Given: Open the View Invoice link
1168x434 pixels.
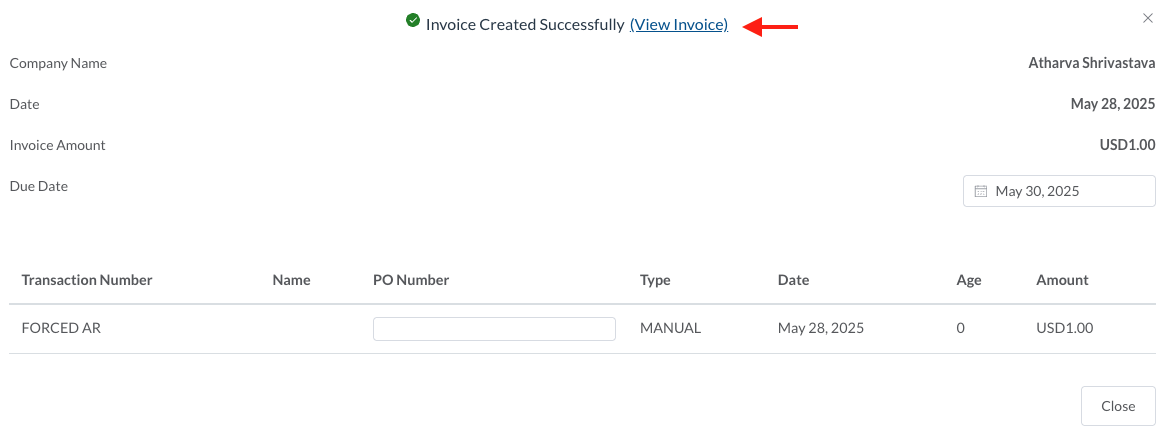Looking at the screenshot, I should 678,25.
